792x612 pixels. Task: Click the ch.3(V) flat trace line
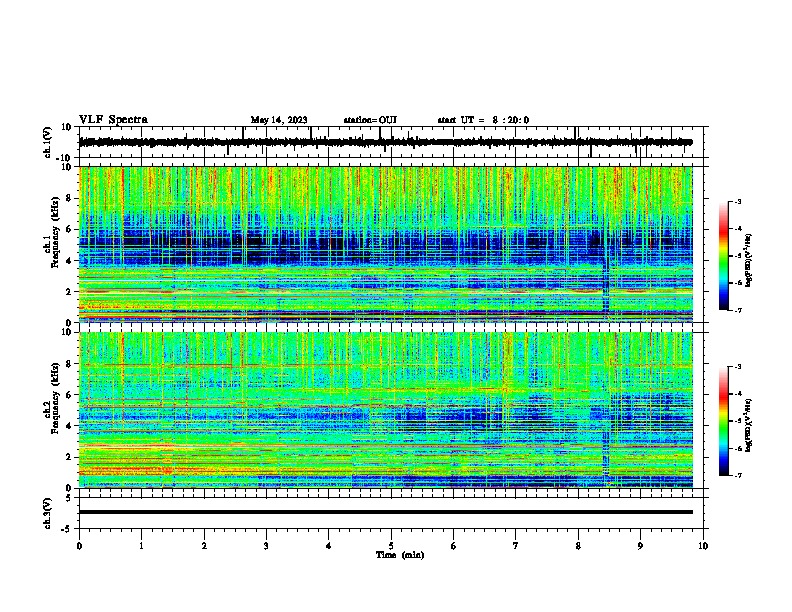coord(386,512)
